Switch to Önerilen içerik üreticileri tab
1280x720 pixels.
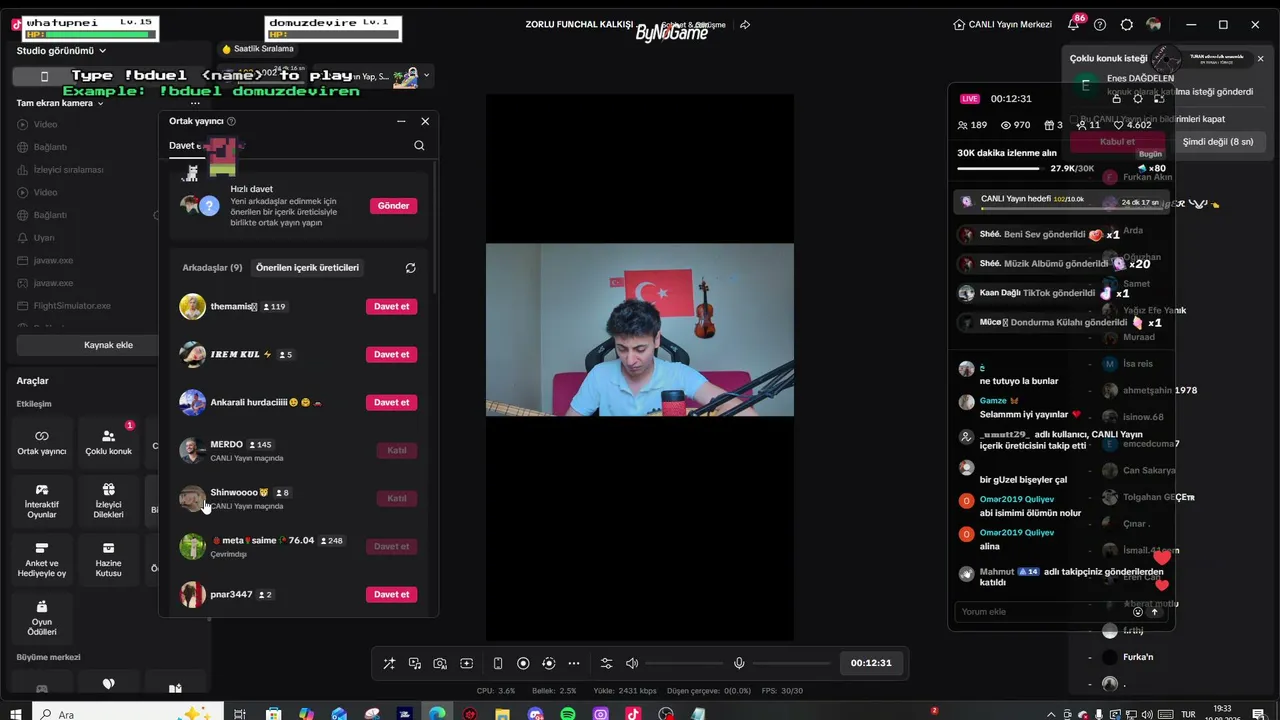(x=307, y=268)
